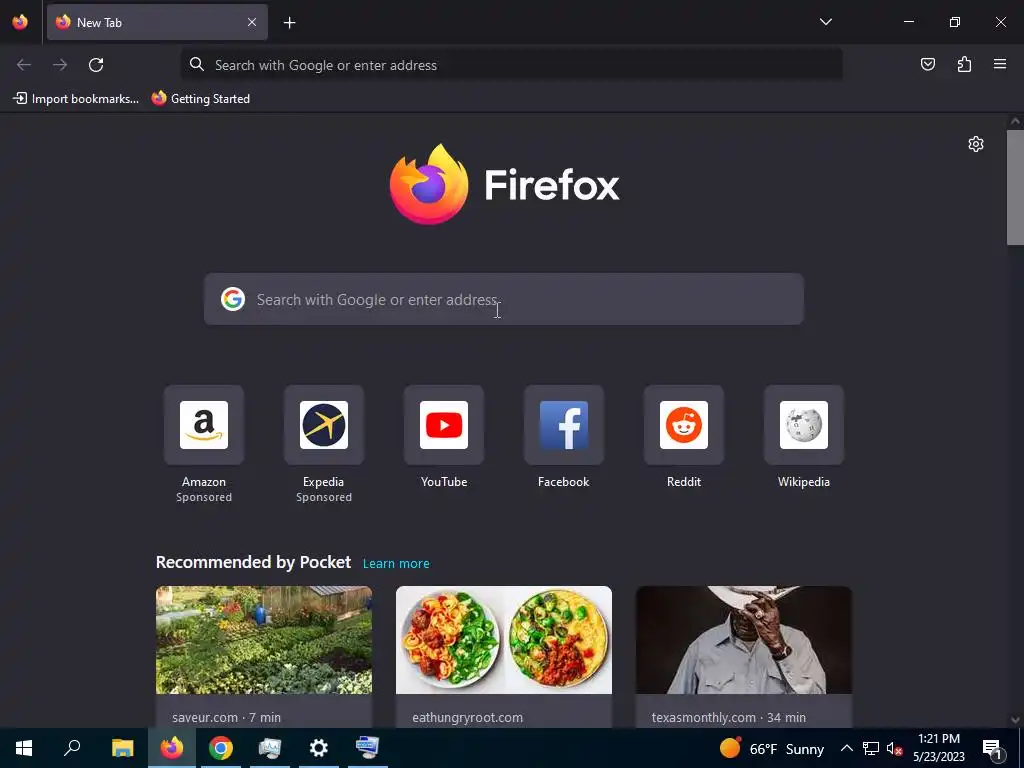Open new tab personalize gear icon
This screenshot has width=1024, height=768.
(976, 144)
